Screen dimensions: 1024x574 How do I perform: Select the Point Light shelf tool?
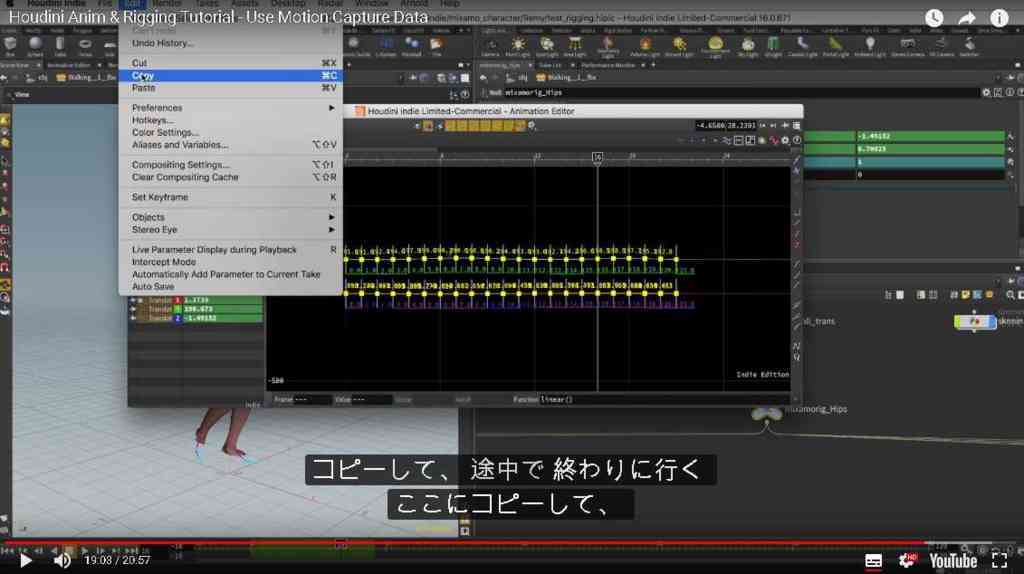pyautogui.click(x=518, y=46)
